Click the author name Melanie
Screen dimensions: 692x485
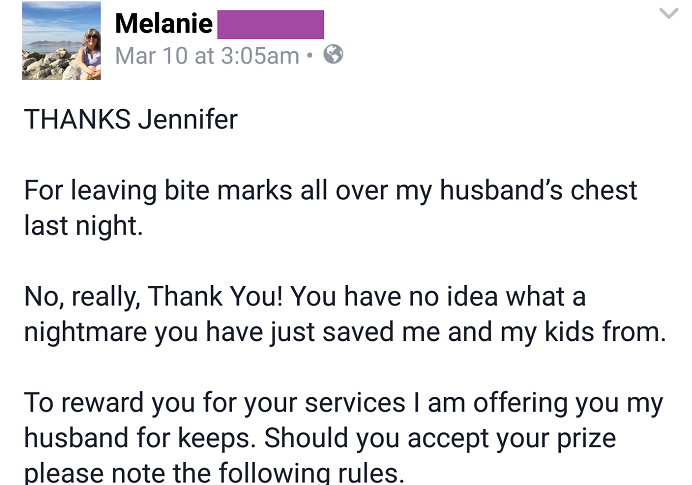(163, 23)
